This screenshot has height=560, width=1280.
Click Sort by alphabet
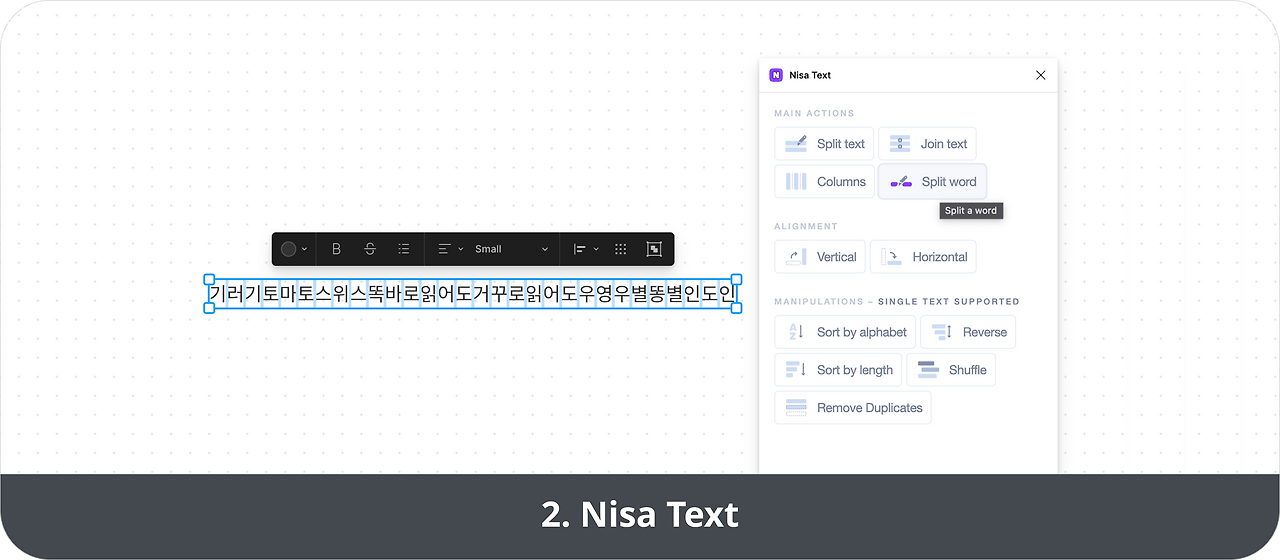845,332
